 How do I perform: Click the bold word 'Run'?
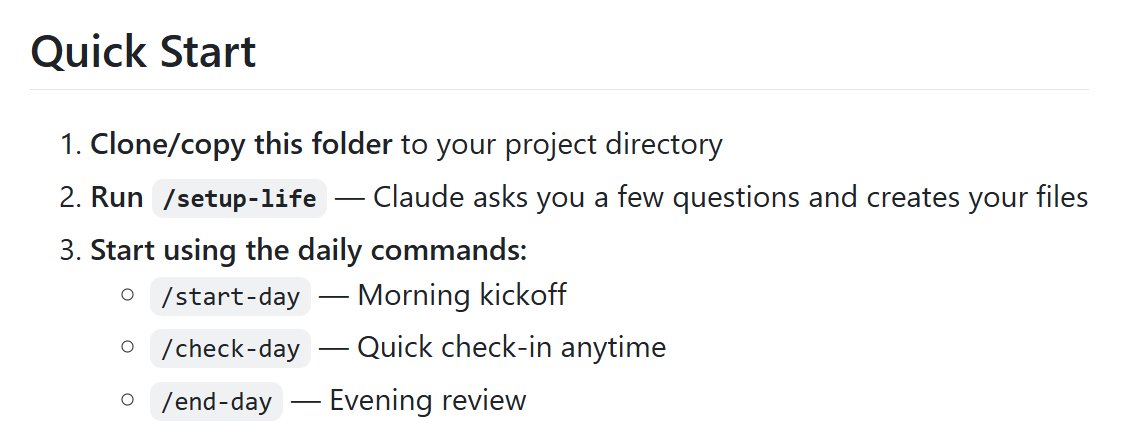point(117,198)
